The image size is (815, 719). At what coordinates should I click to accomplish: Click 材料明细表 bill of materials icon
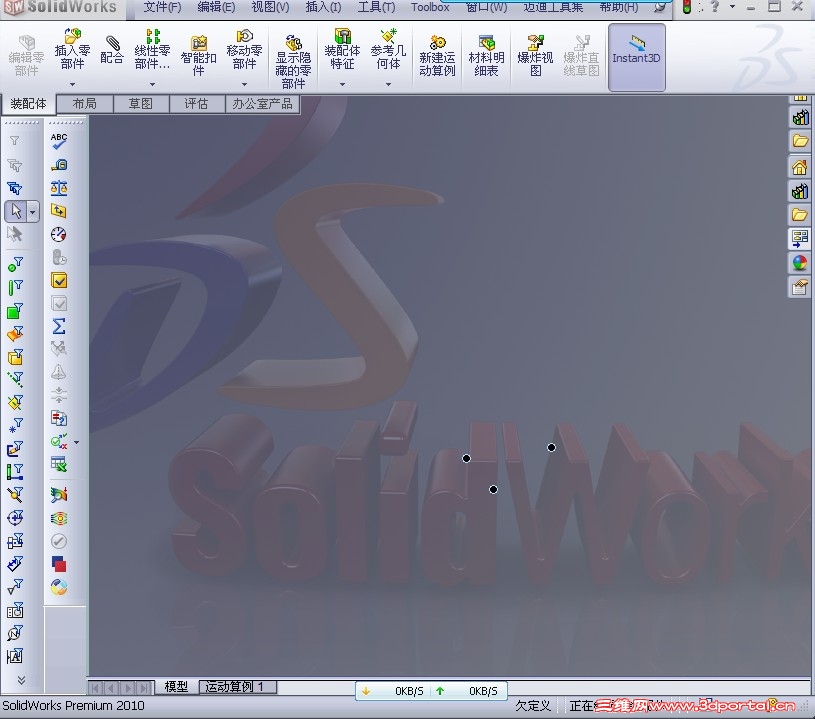click(x=486, y=56)
